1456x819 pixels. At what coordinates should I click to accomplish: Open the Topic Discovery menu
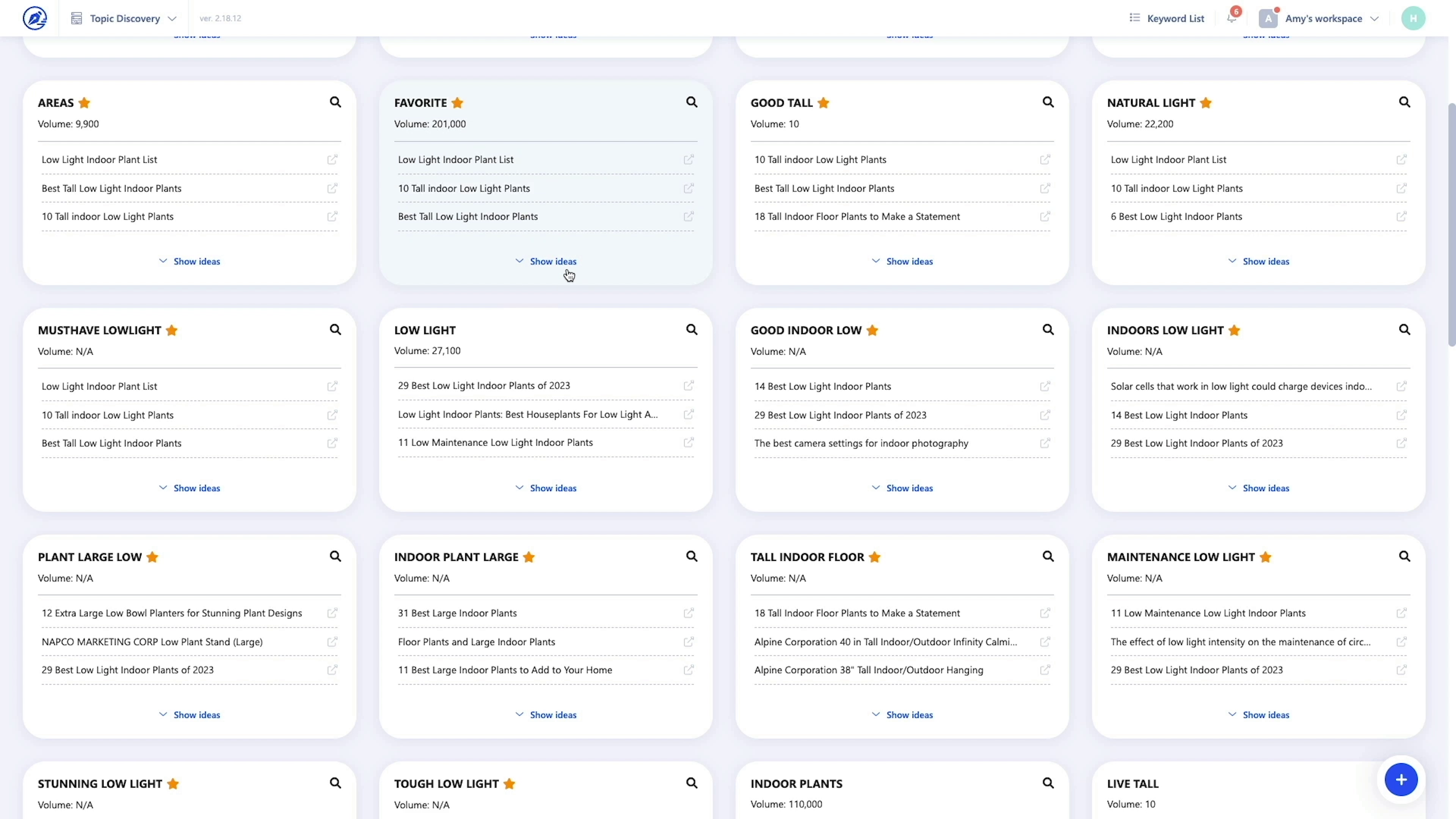[123, 17]
